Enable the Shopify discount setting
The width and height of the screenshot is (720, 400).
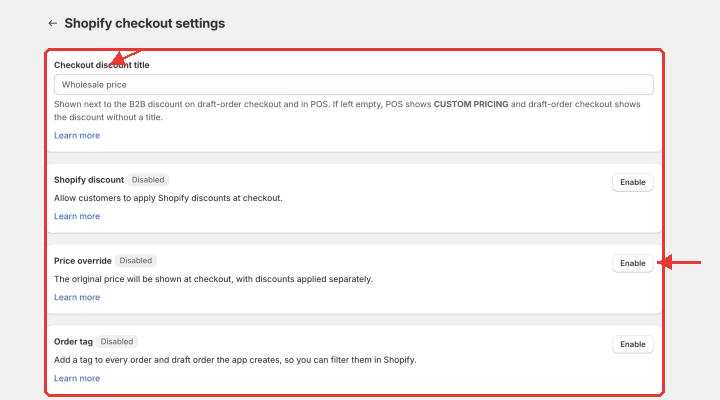coord(632,182)
